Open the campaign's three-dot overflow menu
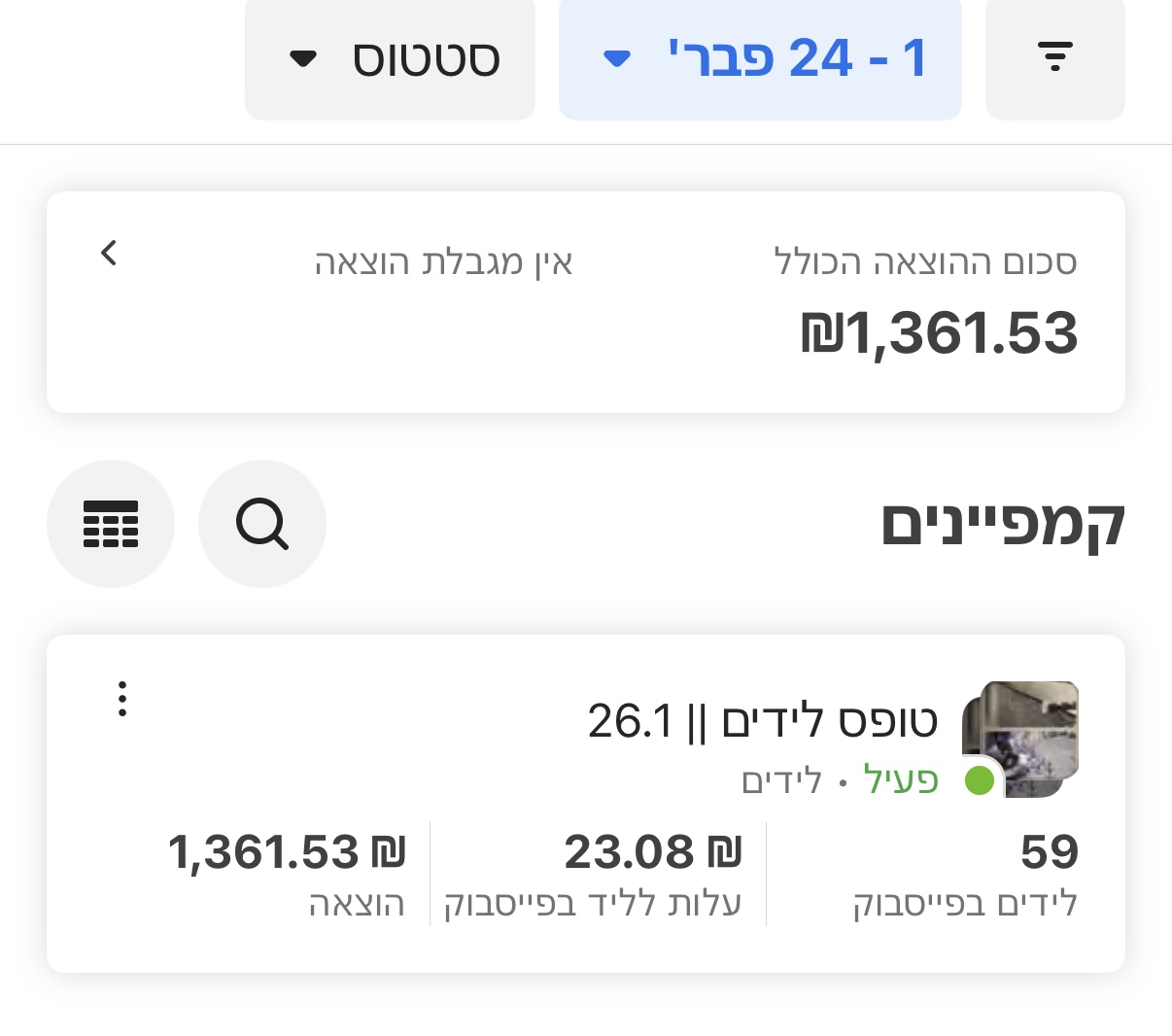Screen dimensions: 1172x1036 tap(121, 697)
